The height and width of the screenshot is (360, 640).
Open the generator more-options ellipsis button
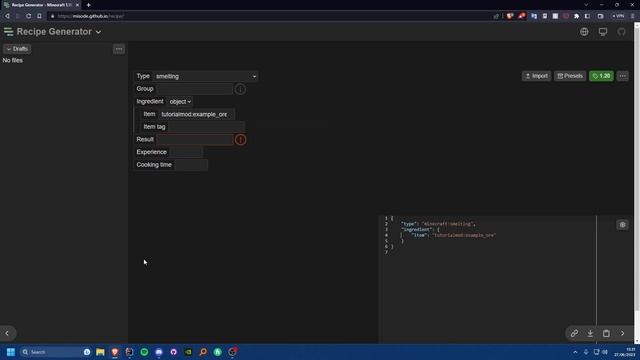tap(622, 76)
